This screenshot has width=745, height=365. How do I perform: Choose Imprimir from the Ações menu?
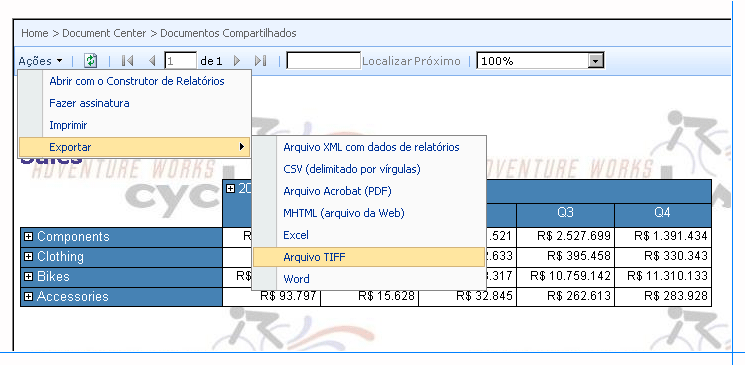pyautogui.click(x=134, y=125)
